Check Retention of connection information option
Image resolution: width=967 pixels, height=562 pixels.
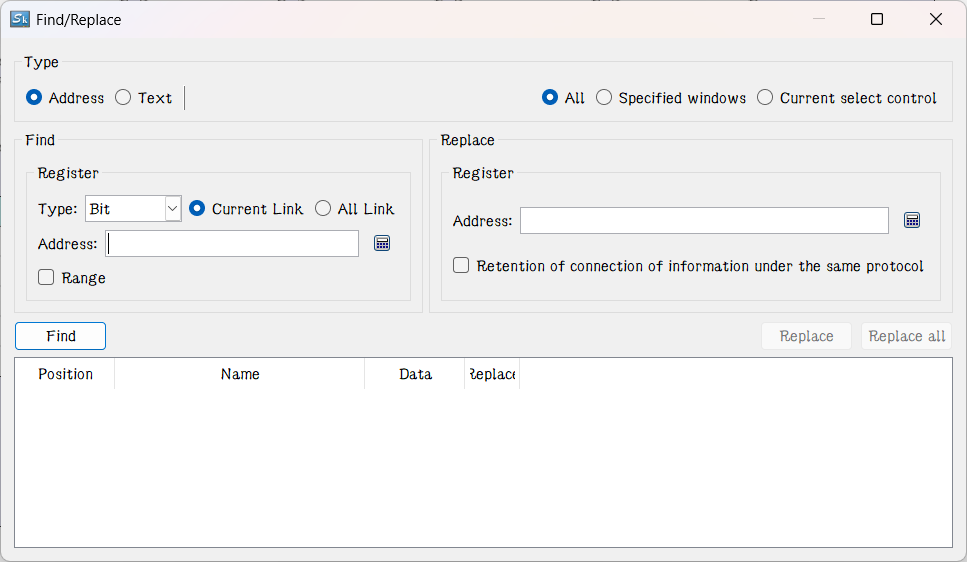[461, 266]
